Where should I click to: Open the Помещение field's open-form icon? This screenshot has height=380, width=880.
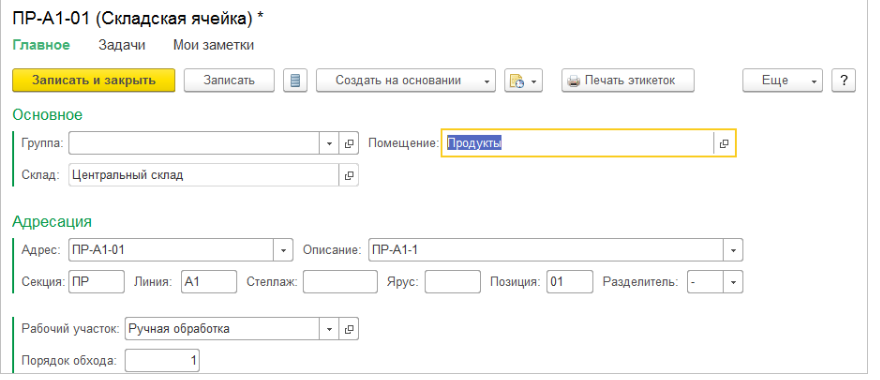(x=724, y=143)
